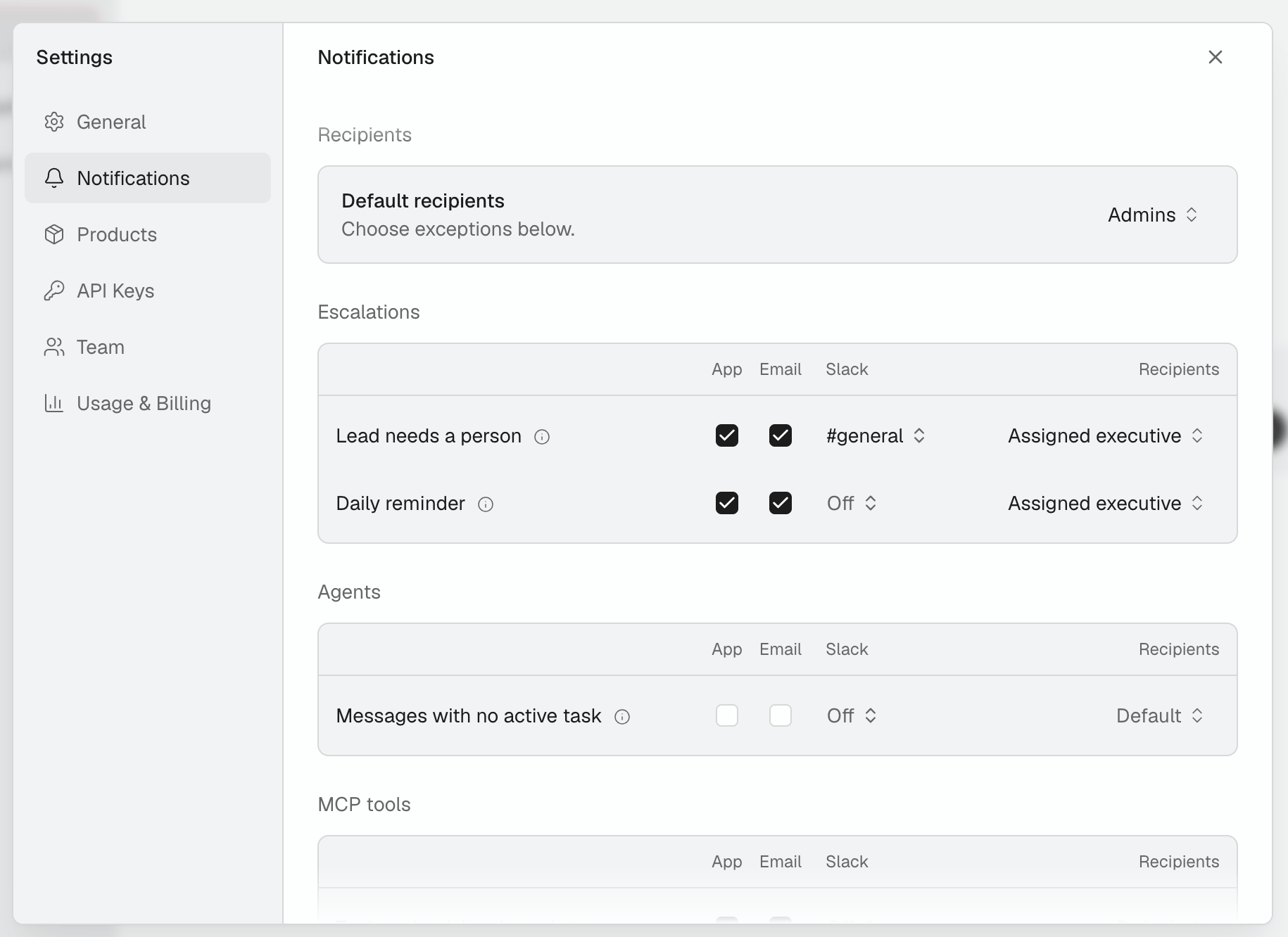Click the Notifications bell icon
Screen dimensions: 1288x937
pyautogui.click(x=54, y=178)
